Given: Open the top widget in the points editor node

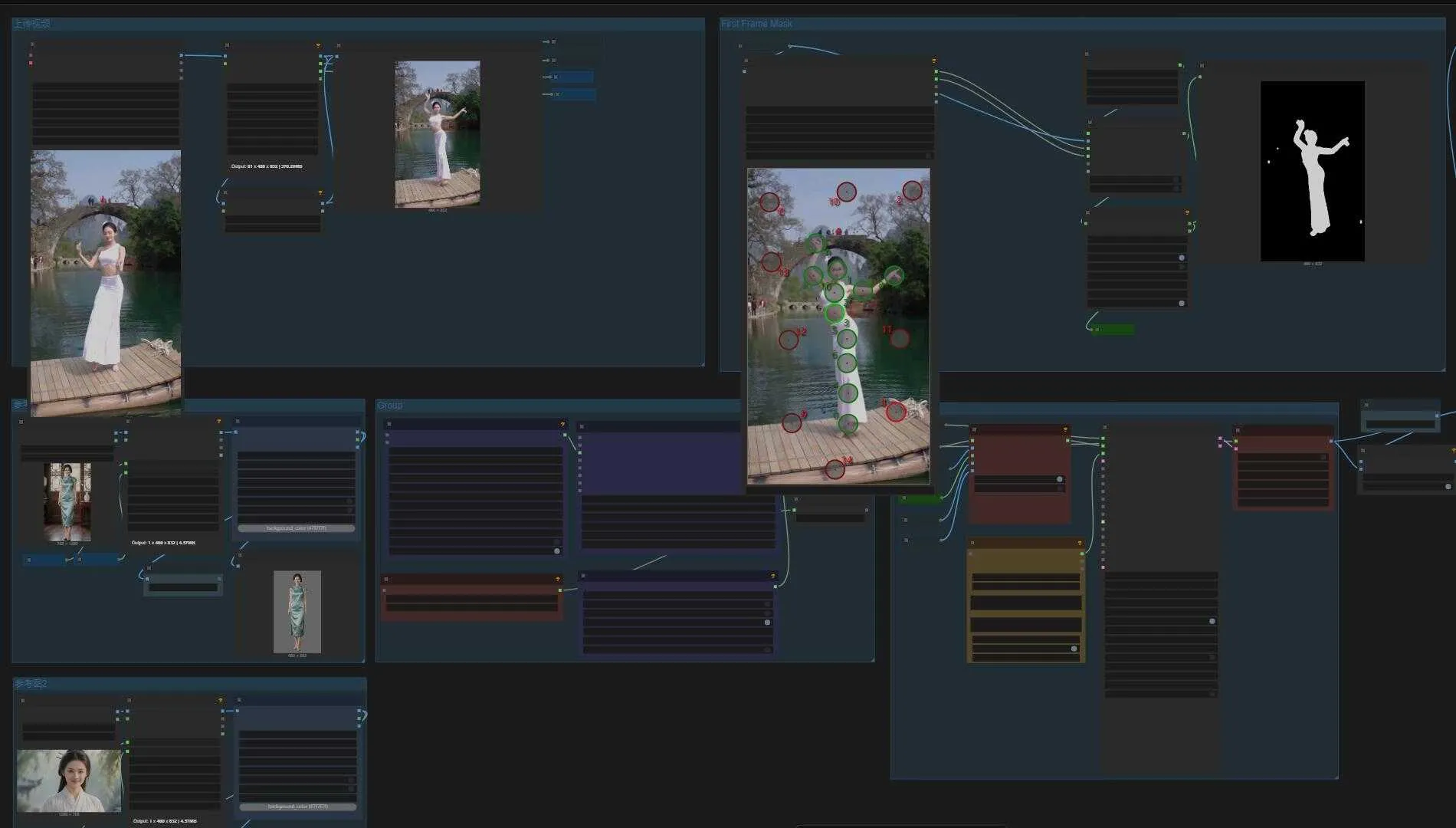Looking at the screenshot, I should [x=839, y=111].
